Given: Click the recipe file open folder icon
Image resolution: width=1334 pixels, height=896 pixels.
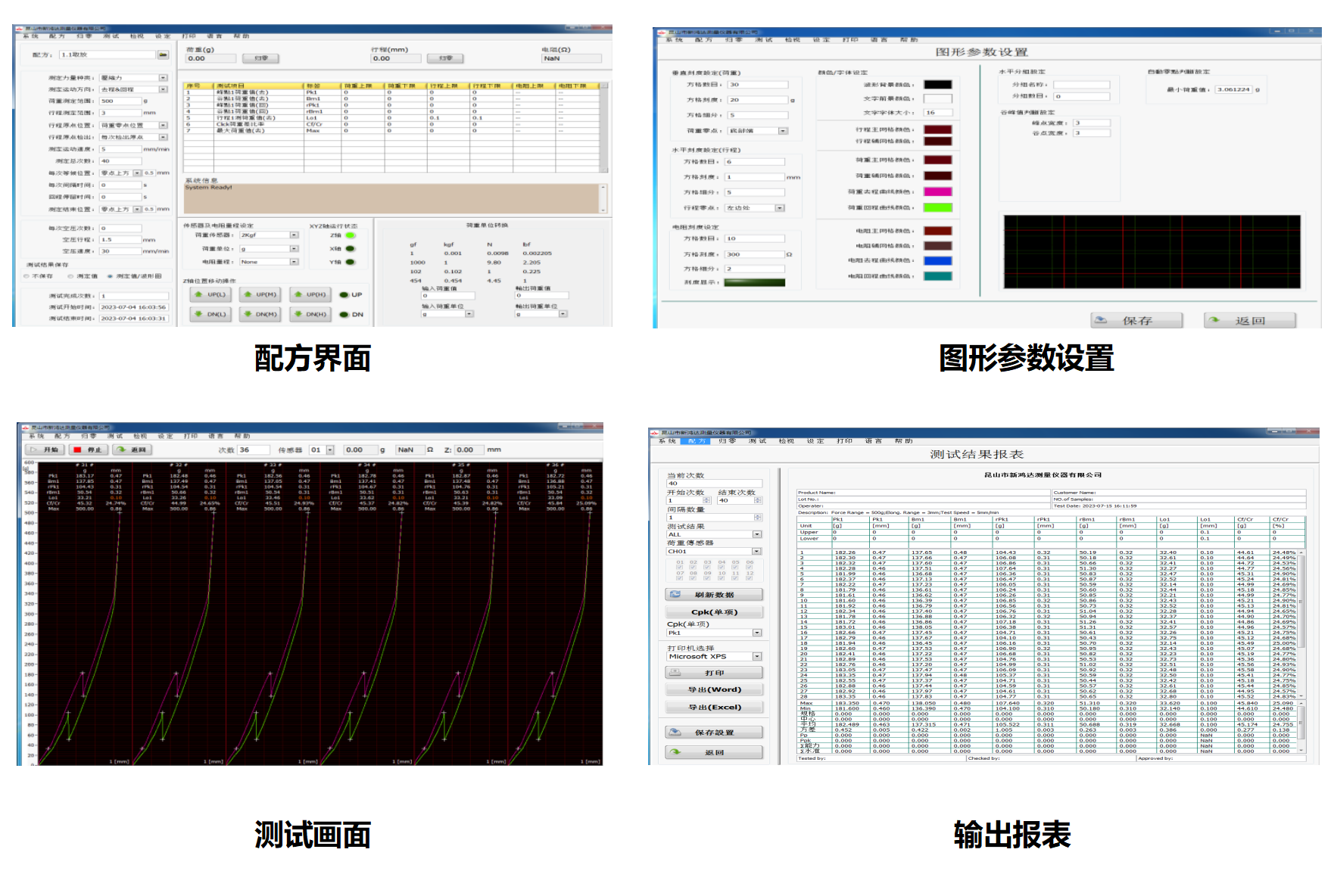Looking at the screenshot, I should (x=163, y=55).
